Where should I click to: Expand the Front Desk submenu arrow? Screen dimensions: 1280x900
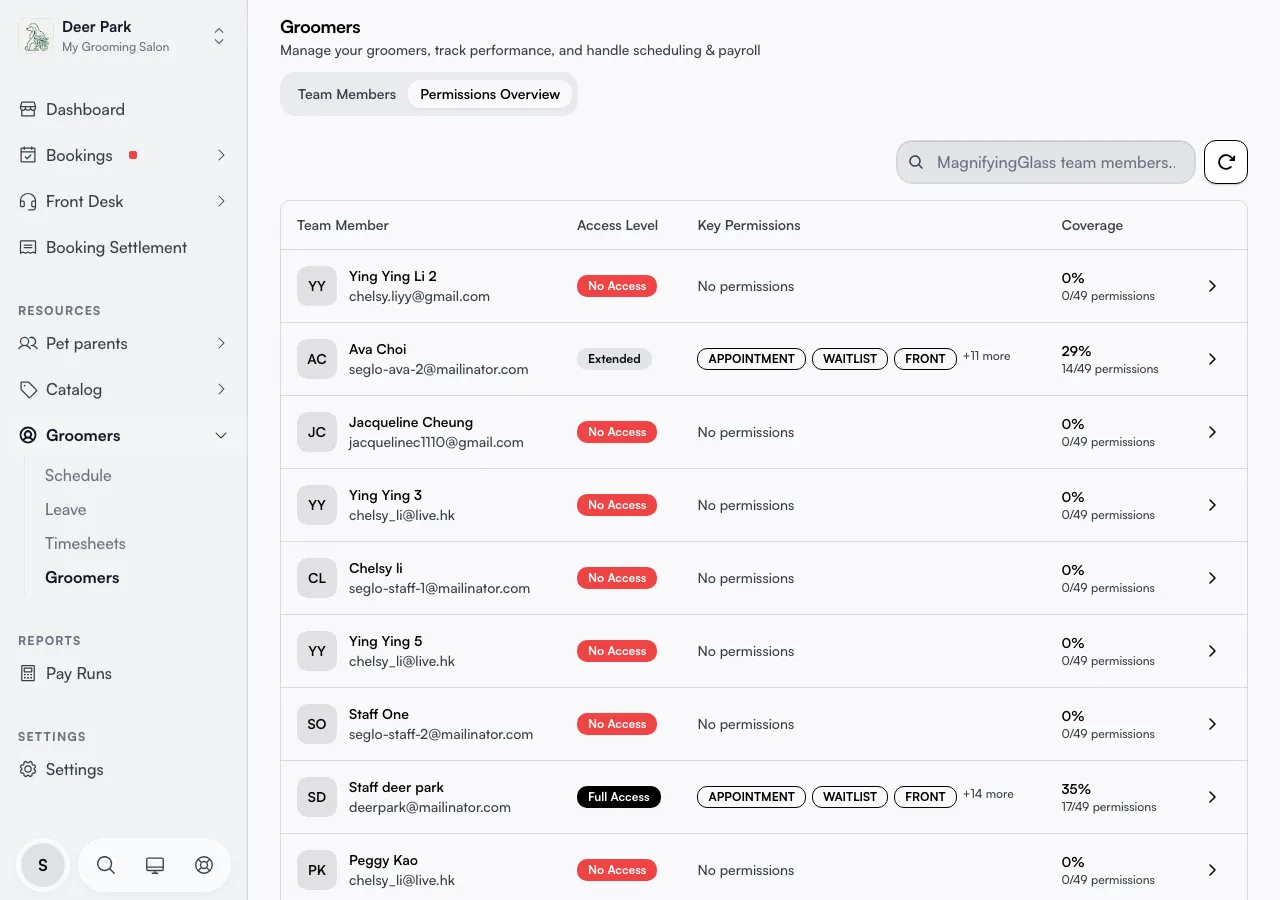pos(221,201)
